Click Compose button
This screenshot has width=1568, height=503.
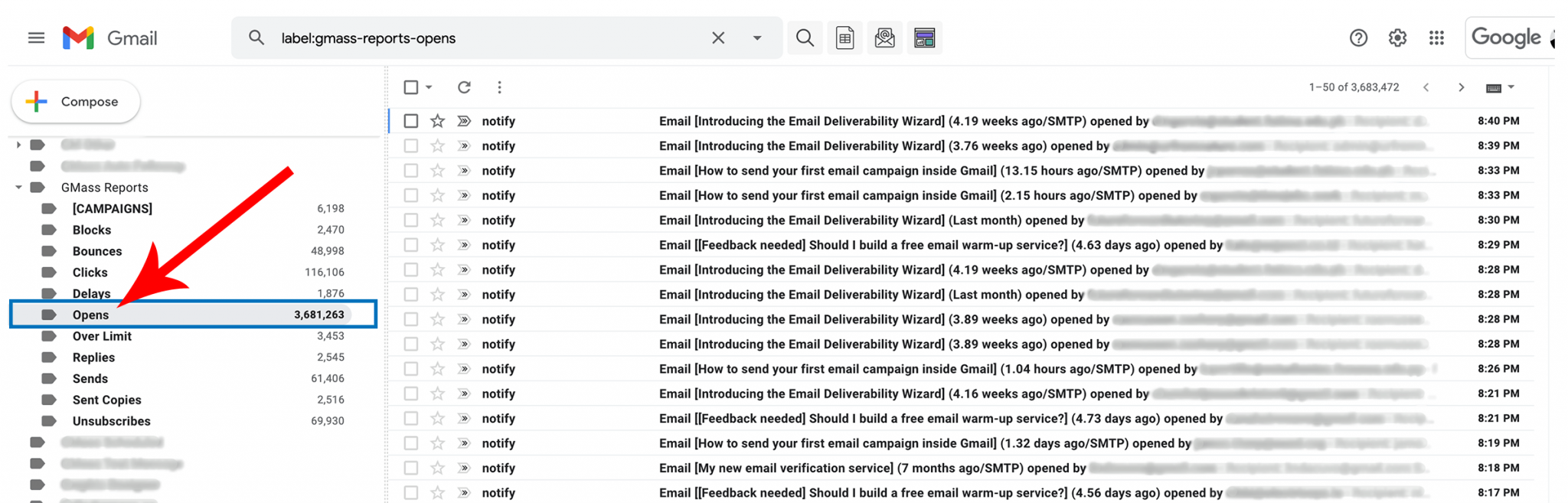coord(75,101)
